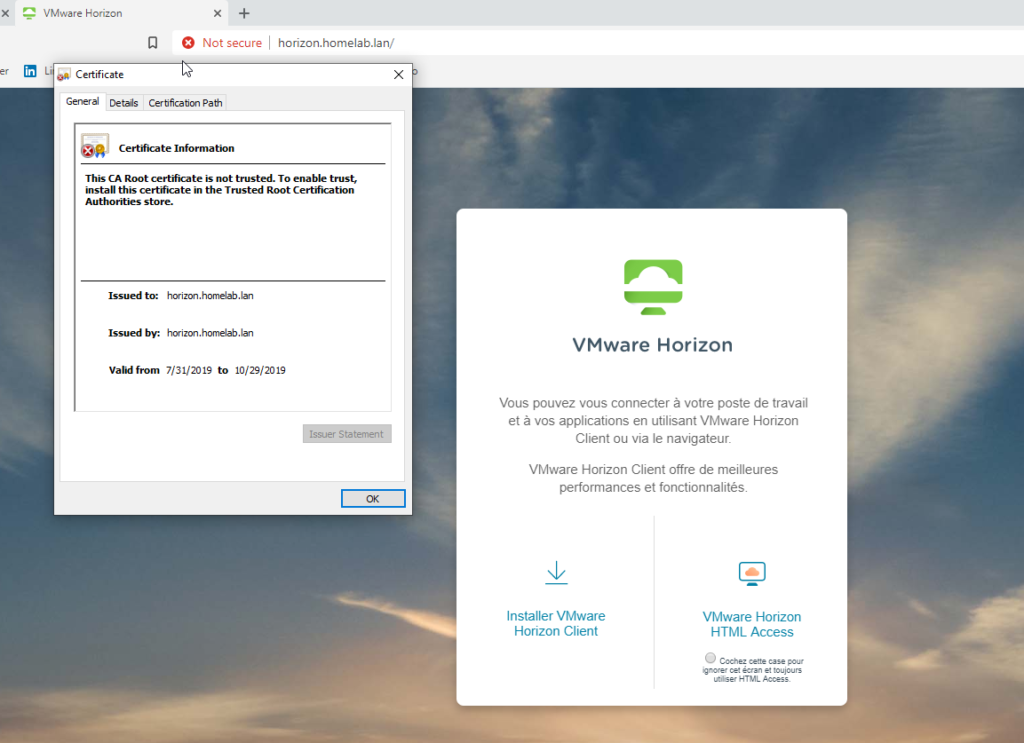1024x743 pixels.
Task: Click the download arrow icon
Action: click(556, 573)
